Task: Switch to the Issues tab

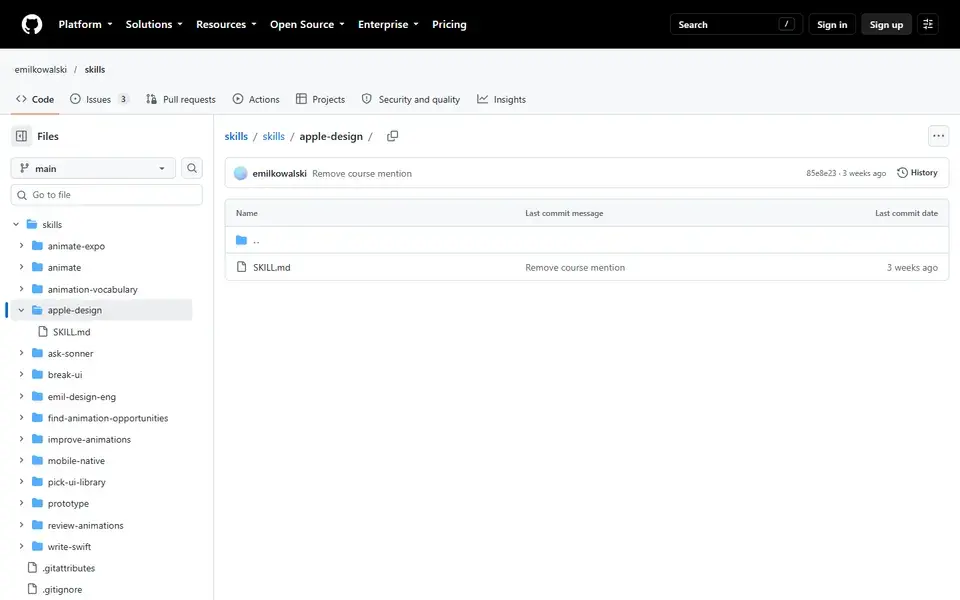Action: (99, 99)
